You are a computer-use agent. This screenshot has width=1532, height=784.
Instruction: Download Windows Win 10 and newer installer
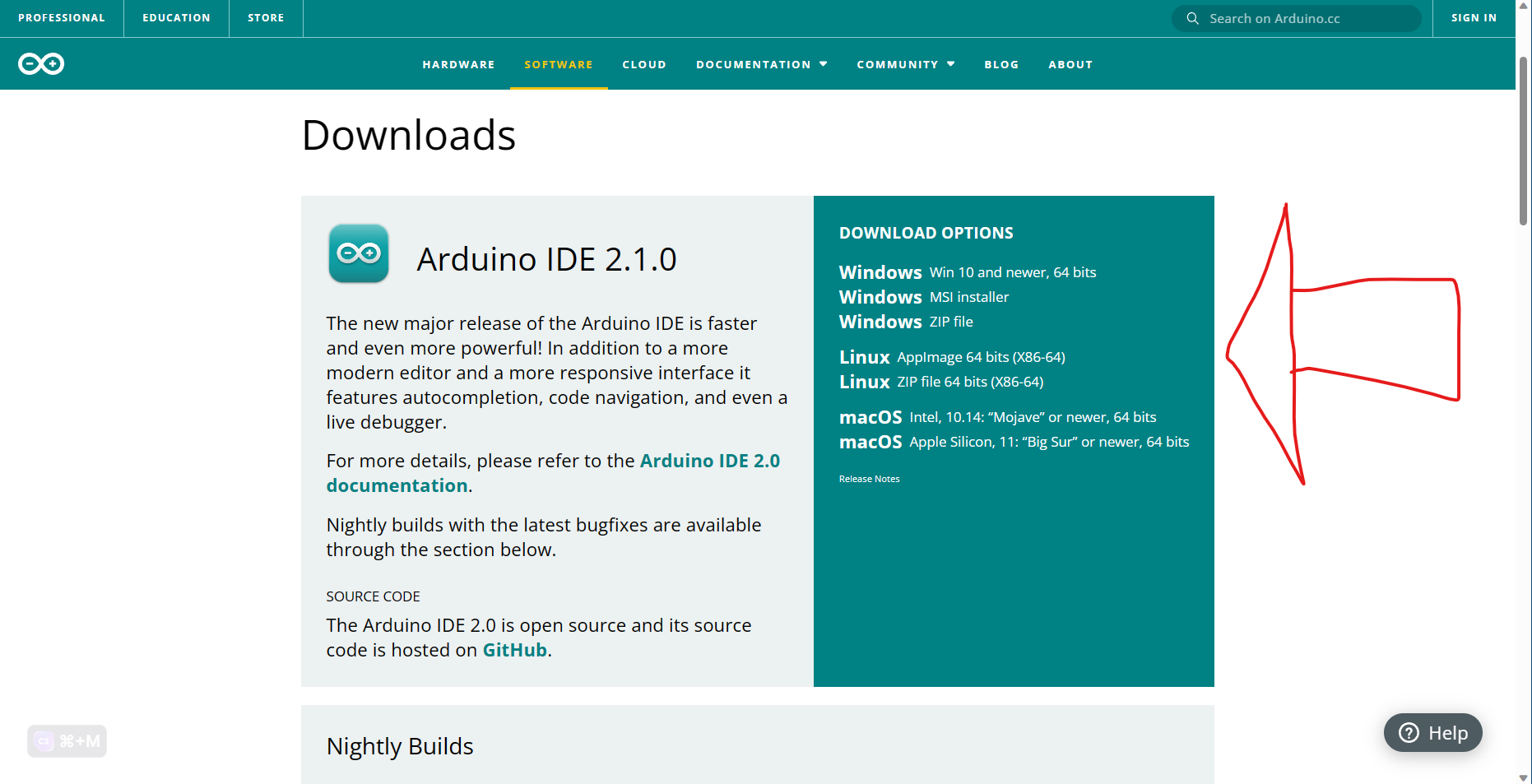pyautogui.click(x=967, y=272)
